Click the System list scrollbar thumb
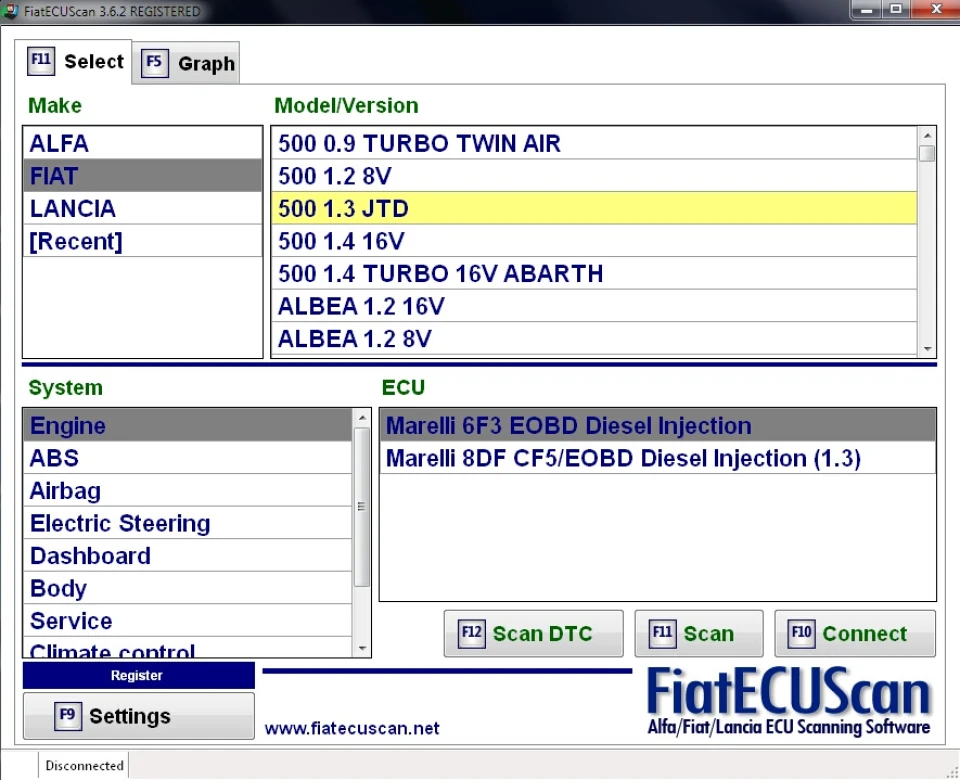This screenshot has width=960, height=780. click(x=362, y=507)
